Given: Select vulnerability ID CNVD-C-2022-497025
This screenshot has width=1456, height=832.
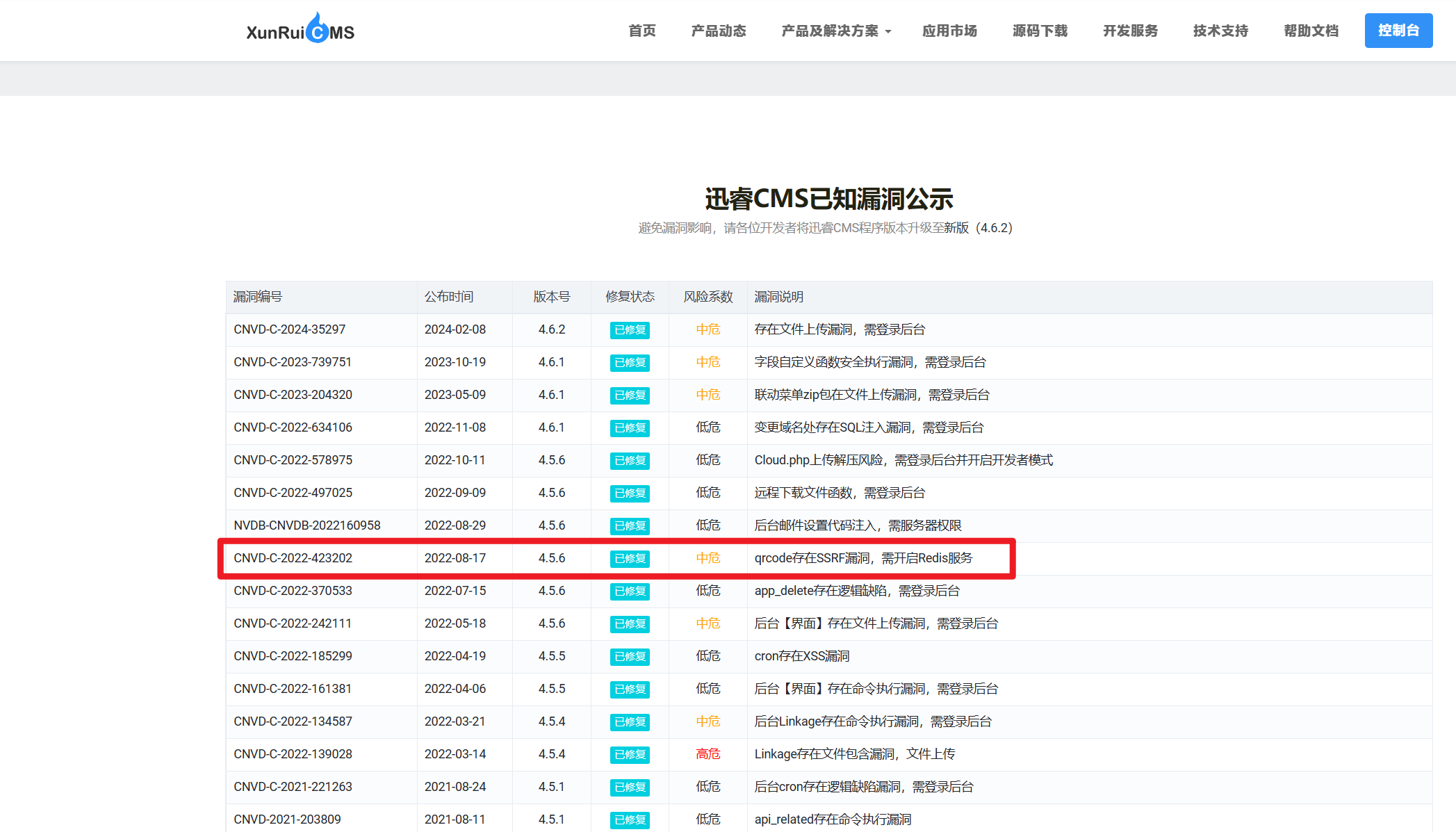Looking at the screenshot, I should click(293, 493).
